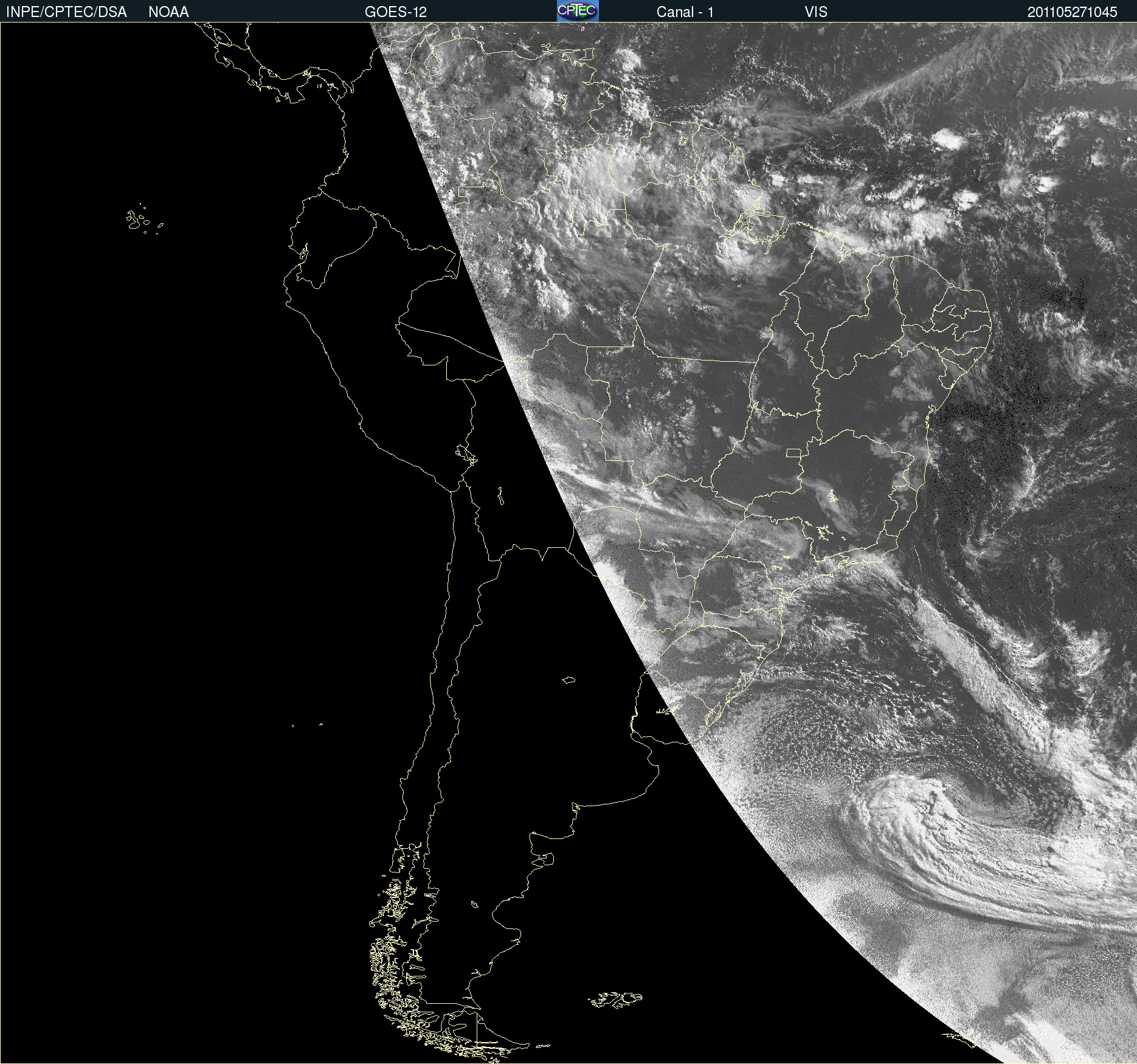Click the GOES-12 satellite label
This screenshot has width=1137, height=1064.
coord(396,12)
